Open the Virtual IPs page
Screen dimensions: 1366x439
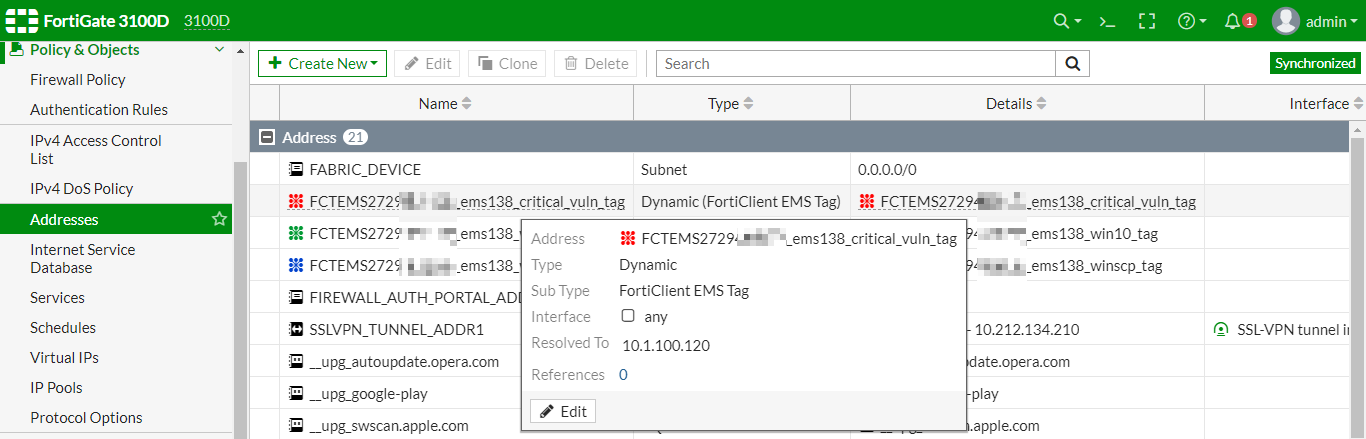pyautogui.click(x=64, y=358)
